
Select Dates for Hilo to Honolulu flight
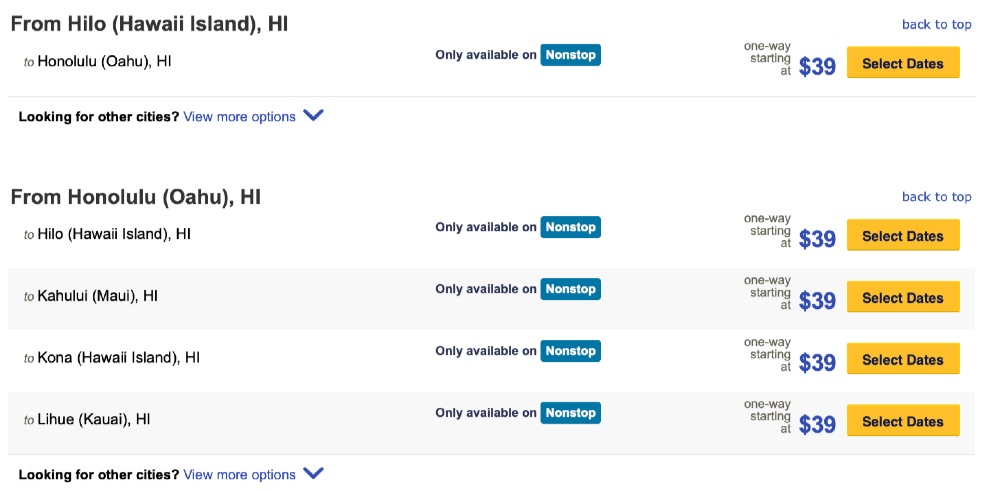click(902, 63)
